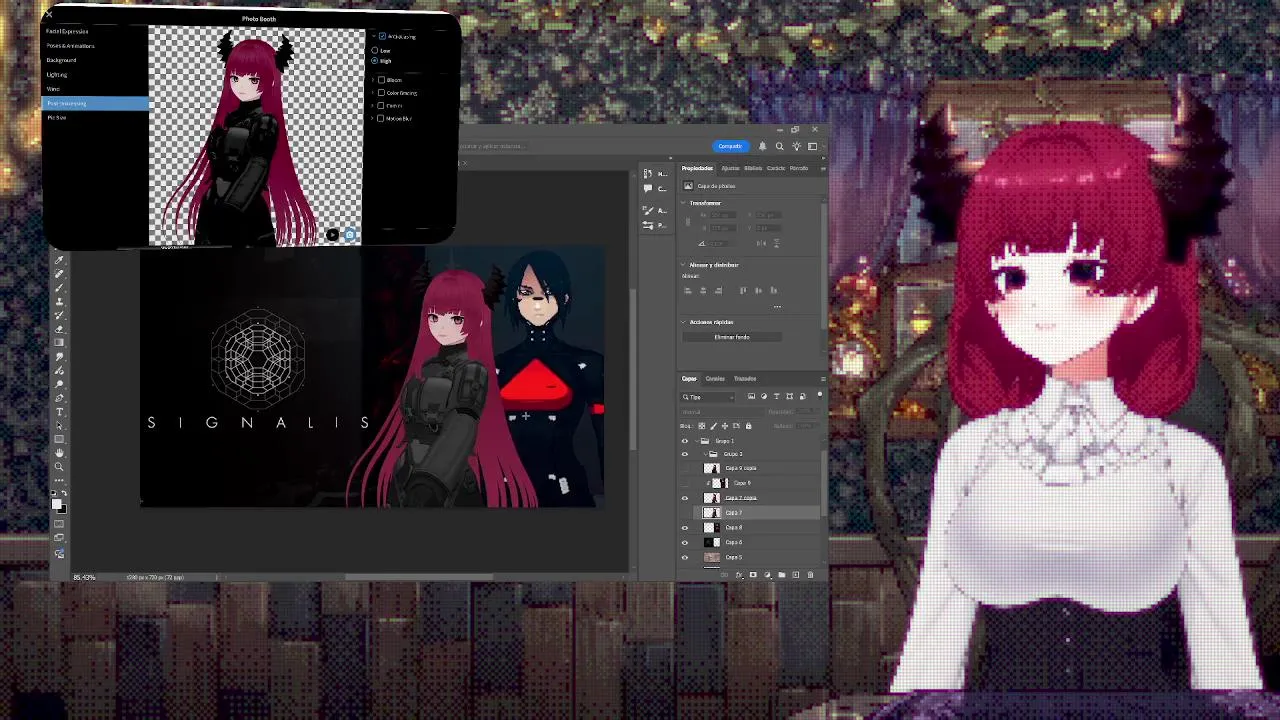Click the flip vertical icon in Transformar
Image resolution: width=1280 pixels, height=720 pixels.
(x=776, y=243)
